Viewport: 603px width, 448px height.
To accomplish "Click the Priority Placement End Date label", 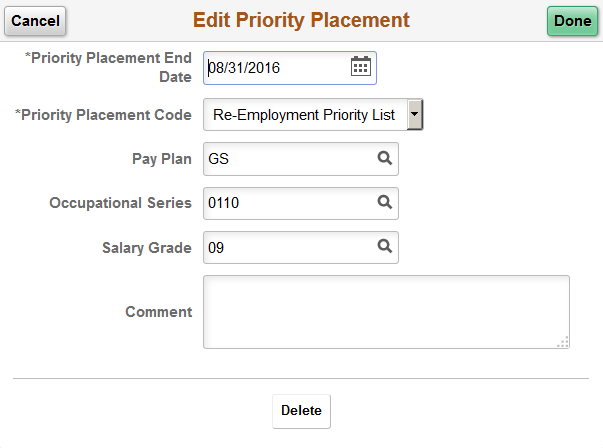I will [108, 68].
